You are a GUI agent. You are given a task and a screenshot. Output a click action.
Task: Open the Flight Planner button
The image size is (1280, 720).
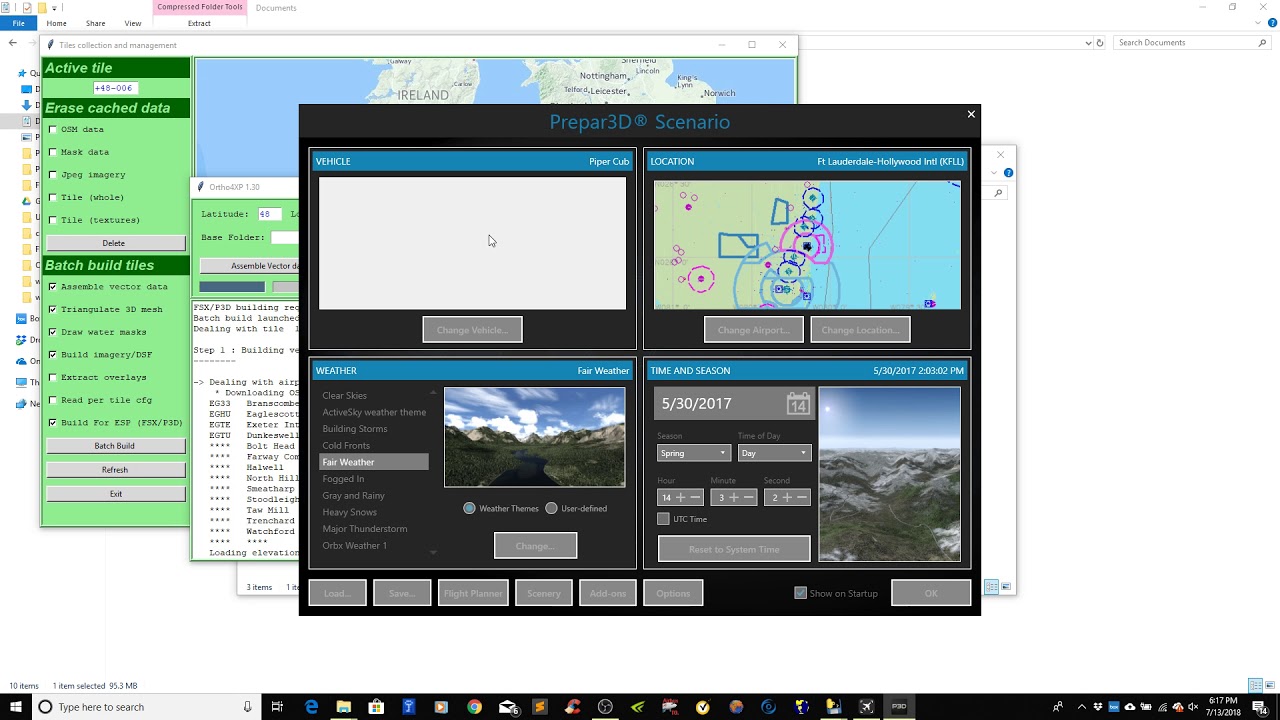point(473,593)
